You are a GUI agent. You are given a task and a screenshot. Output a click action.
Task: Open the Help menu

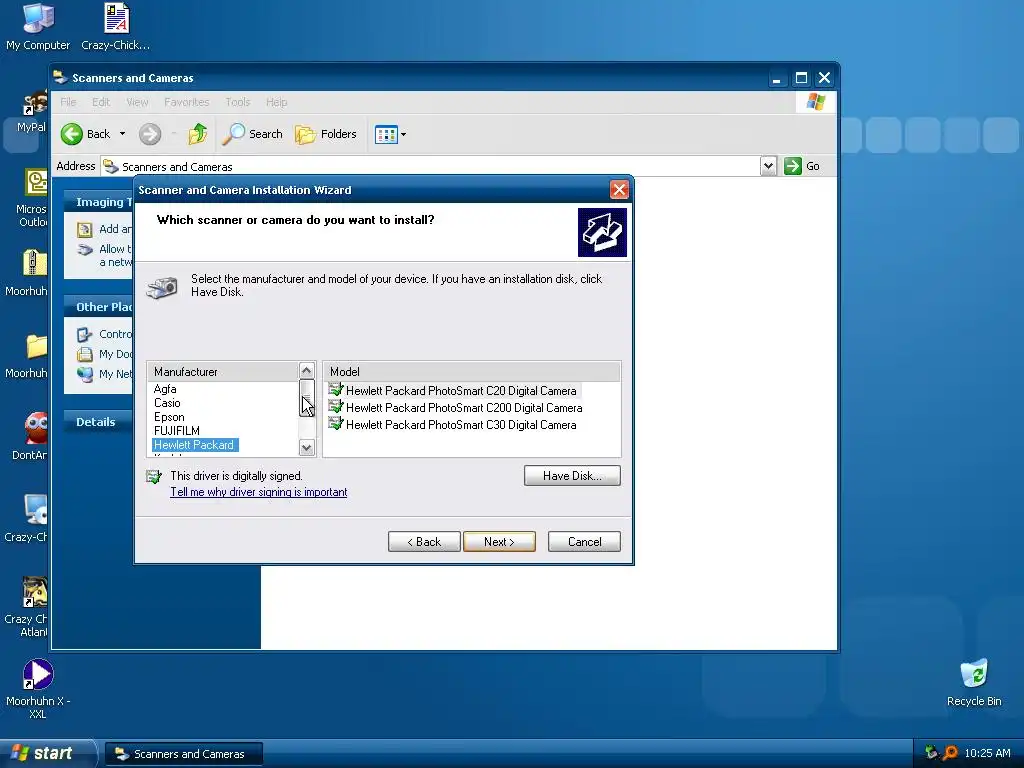276,102
